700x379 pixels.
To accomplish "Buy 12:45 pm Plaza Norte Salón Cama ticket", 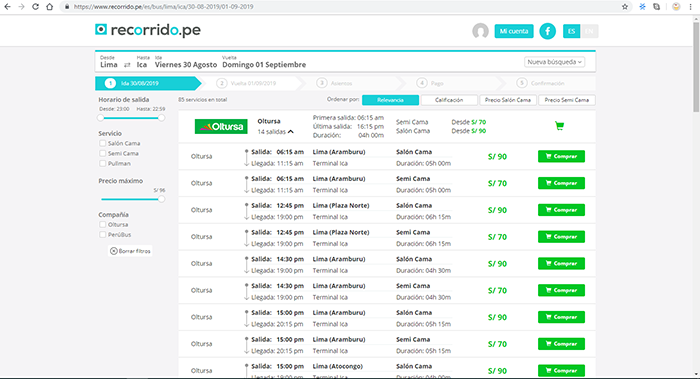I will (561, 210).
